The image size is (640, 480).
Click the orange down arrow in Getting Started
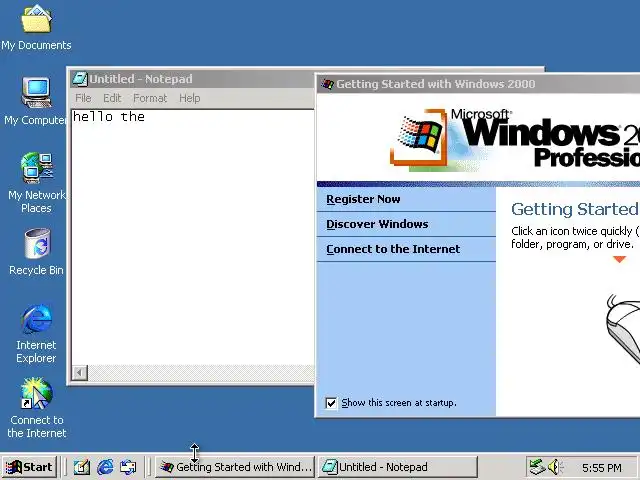click(620, 259)
